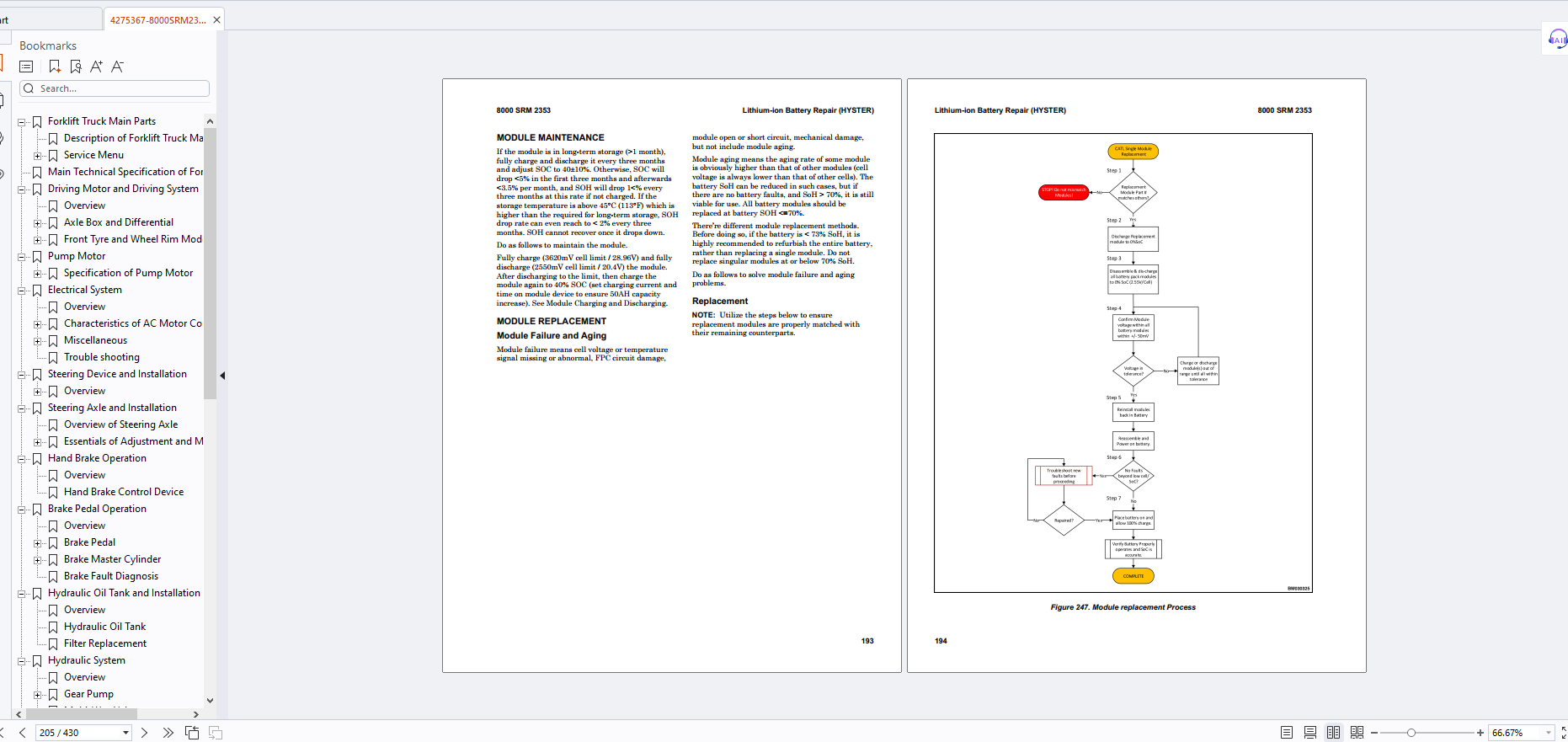Increase bookmark font size with A+ icon
This screenshot has height=742, width=1568.
click(96, 67)
